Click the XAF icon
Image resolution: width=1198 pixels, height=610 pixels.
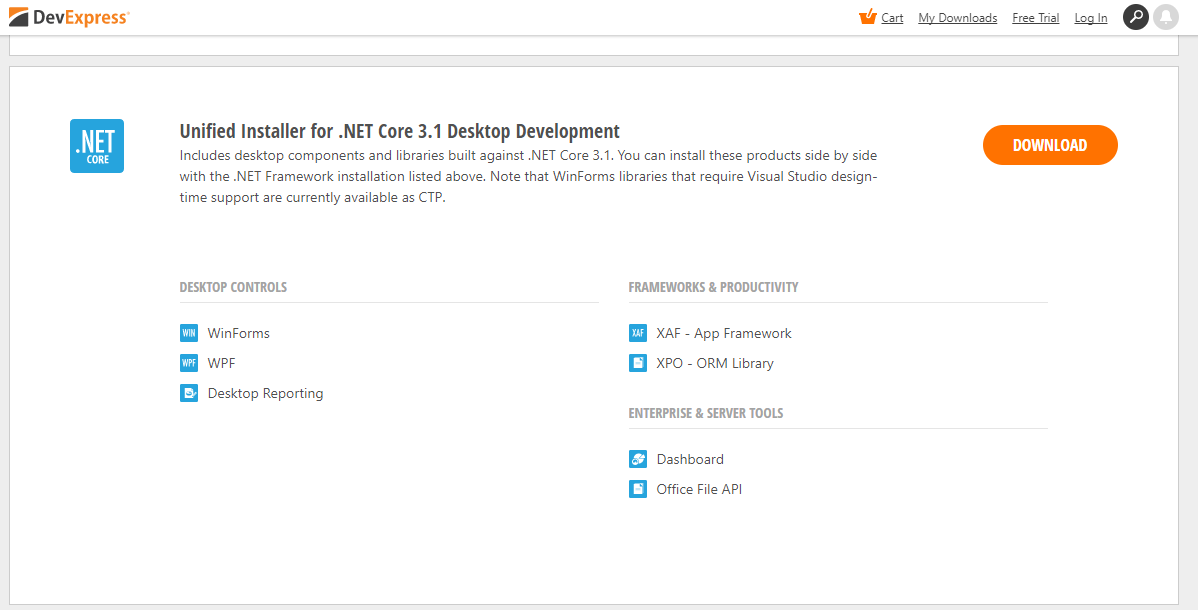coord(638,333)
